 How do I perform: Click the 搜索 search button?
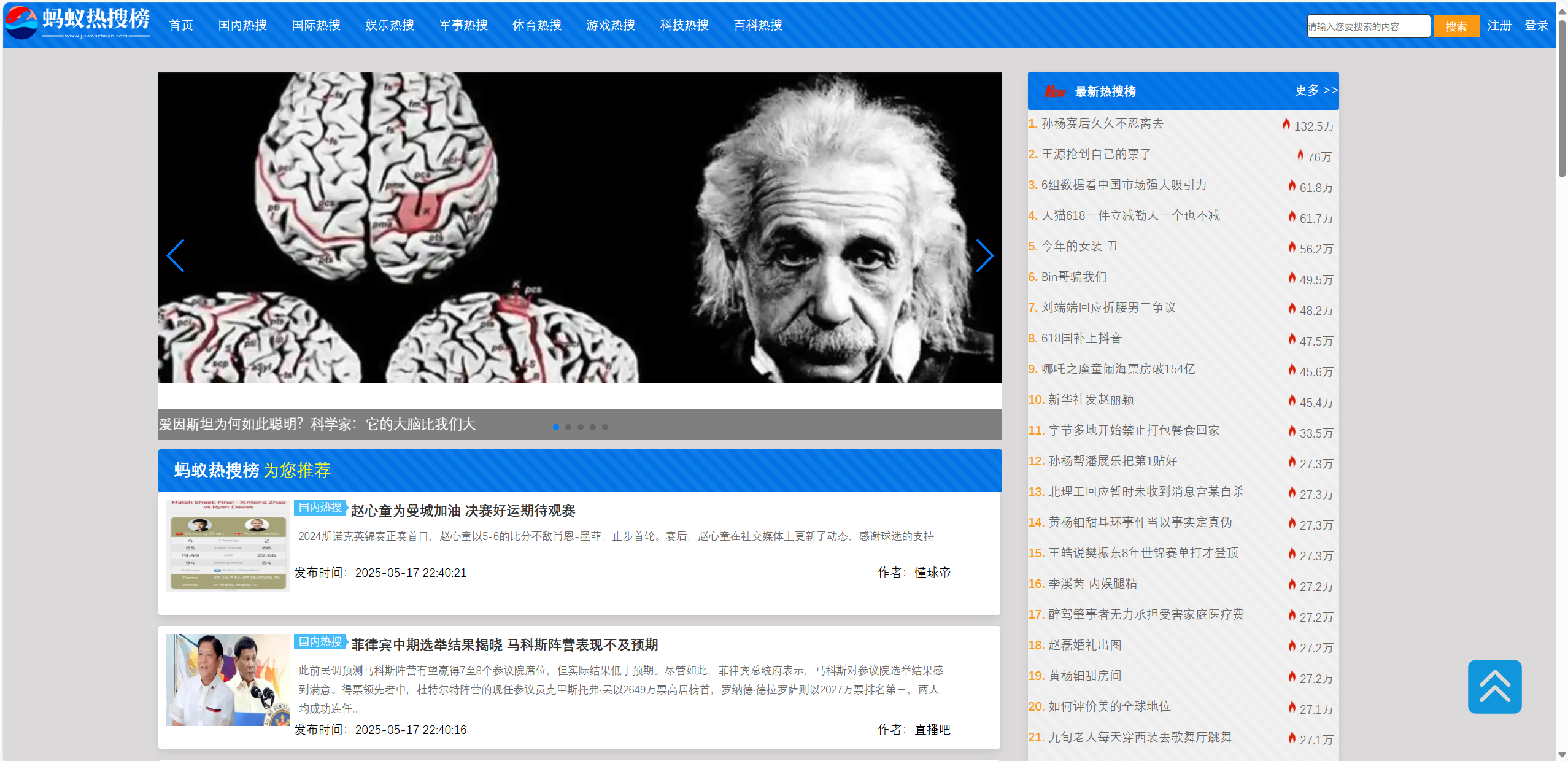tap(1457, 25)
